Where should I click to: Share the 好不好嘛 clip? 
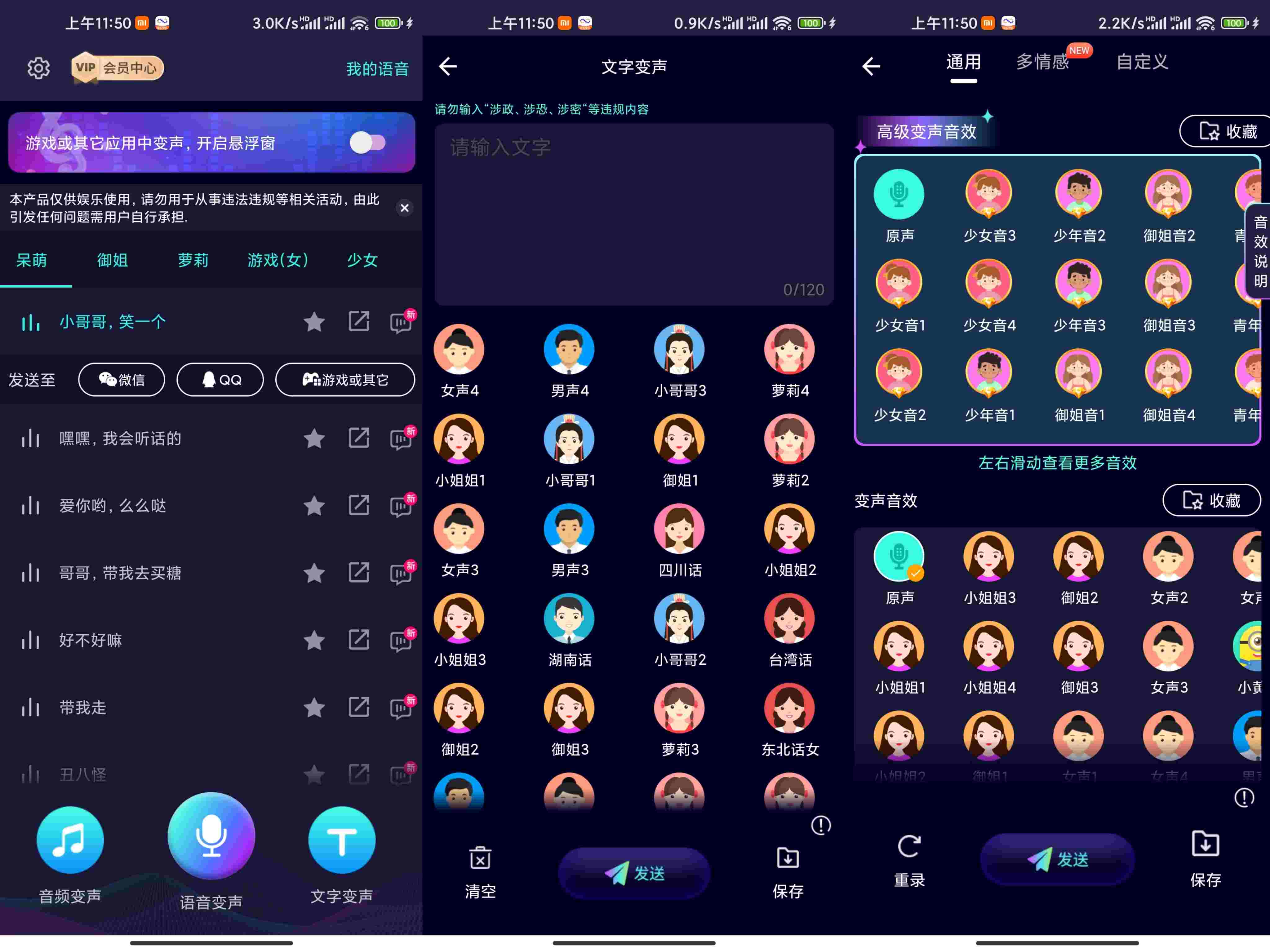click(359, 640)
